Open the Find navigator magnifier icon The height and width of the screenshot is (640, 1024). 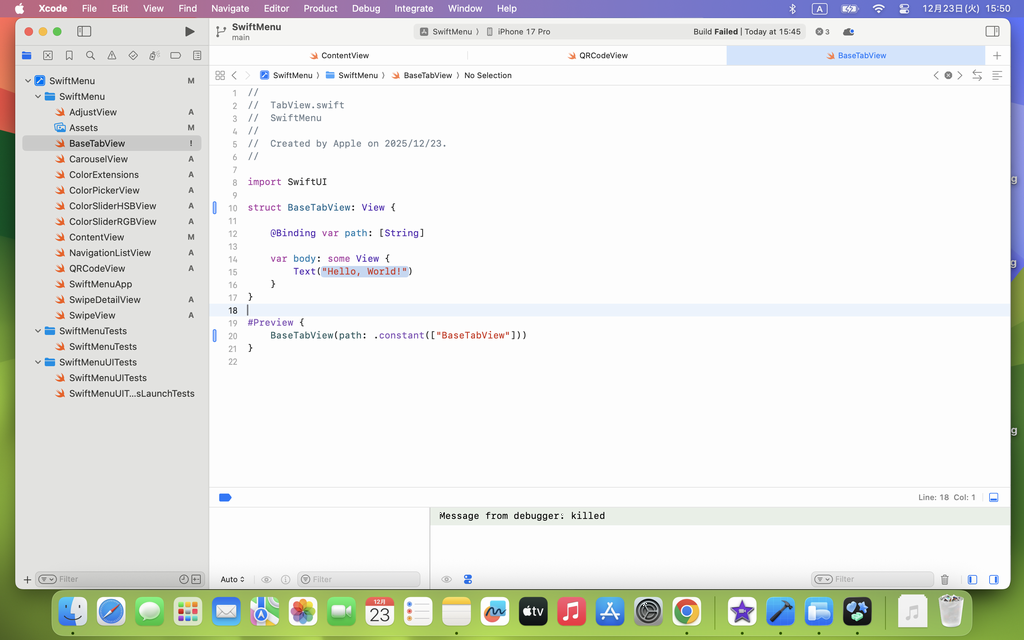90,56
